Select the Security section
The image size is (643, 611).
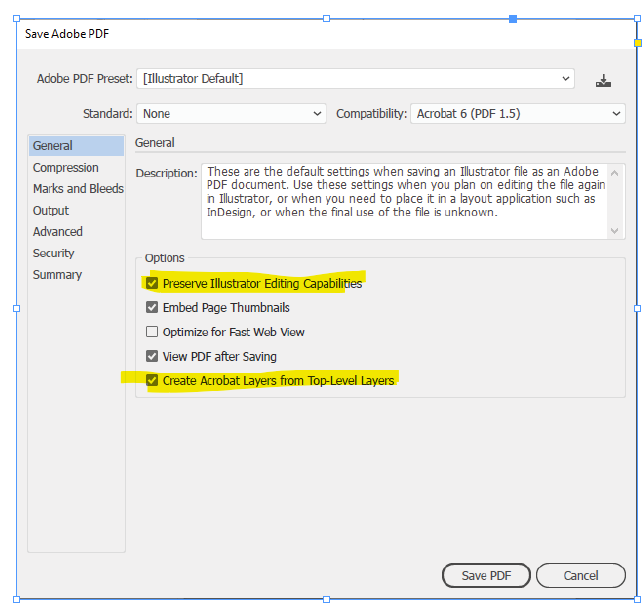(x=54, y=253)
